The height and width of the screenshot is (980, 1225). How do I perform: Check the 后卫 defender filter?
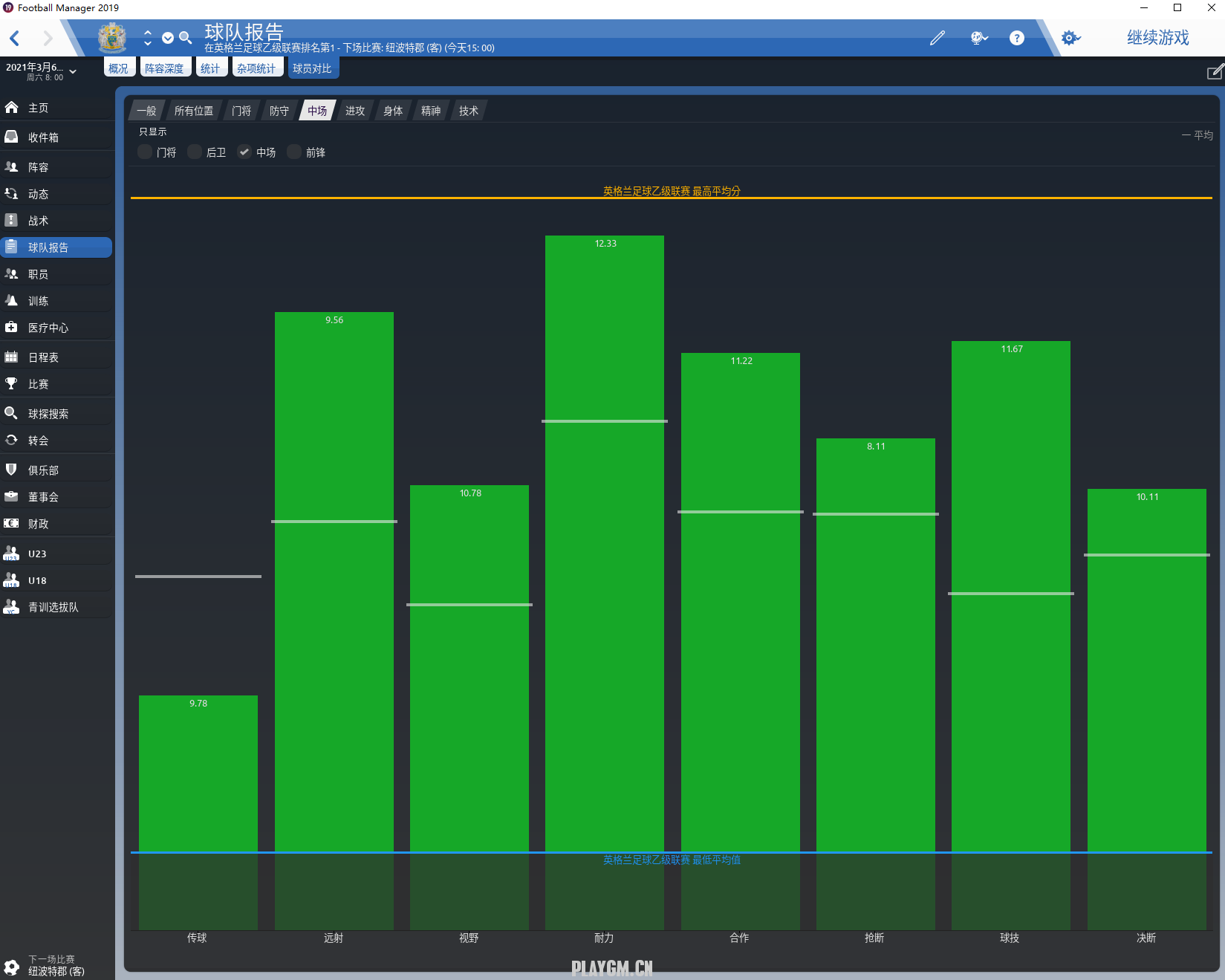(x=195, y=152)
